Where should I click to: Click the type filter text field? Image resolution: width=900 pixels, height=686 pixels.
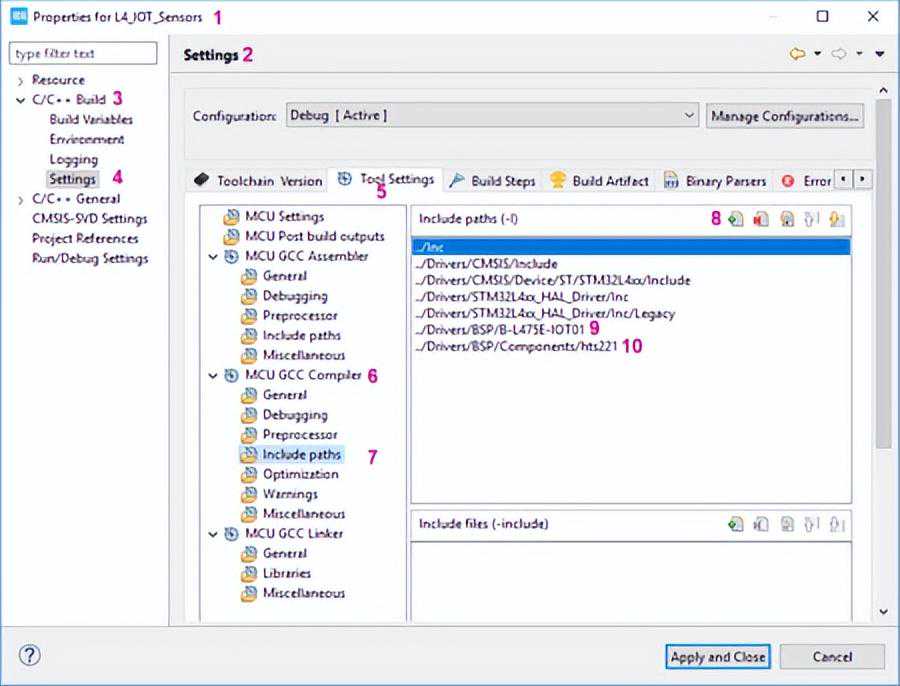83,53
